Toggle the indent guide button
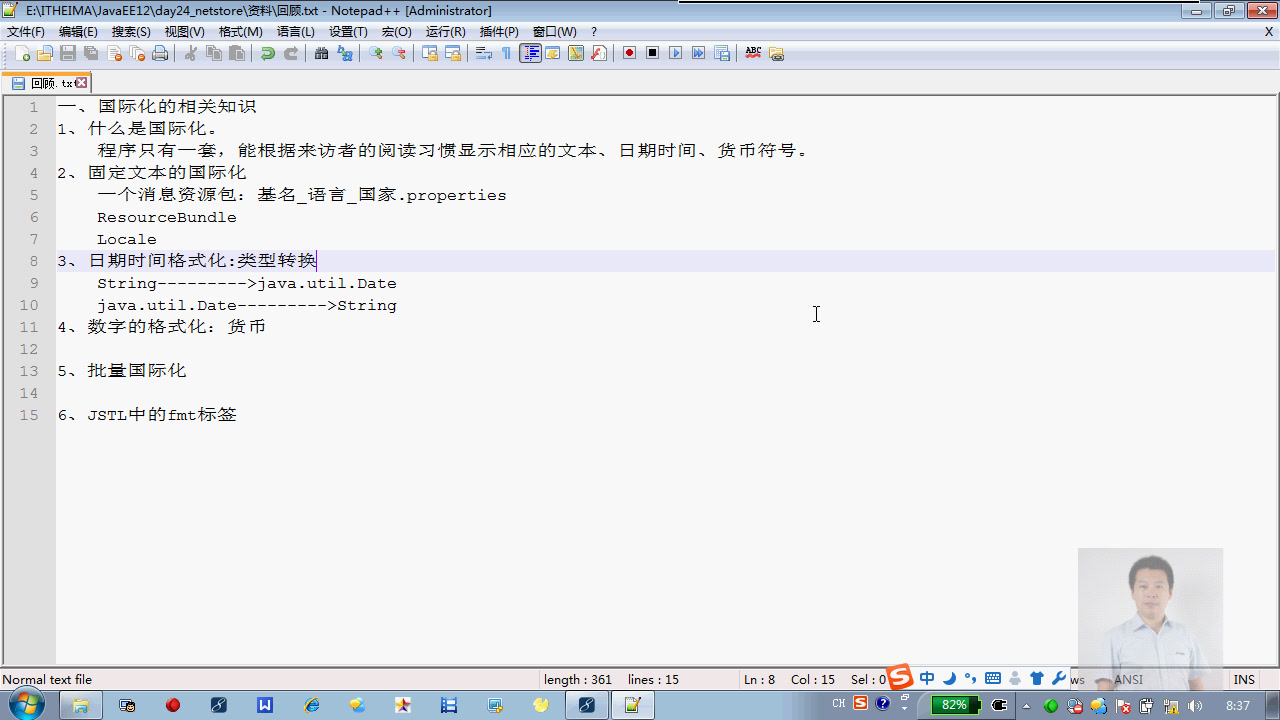The height and width of the screenshot is (720, 1280). tap(530, 53)
